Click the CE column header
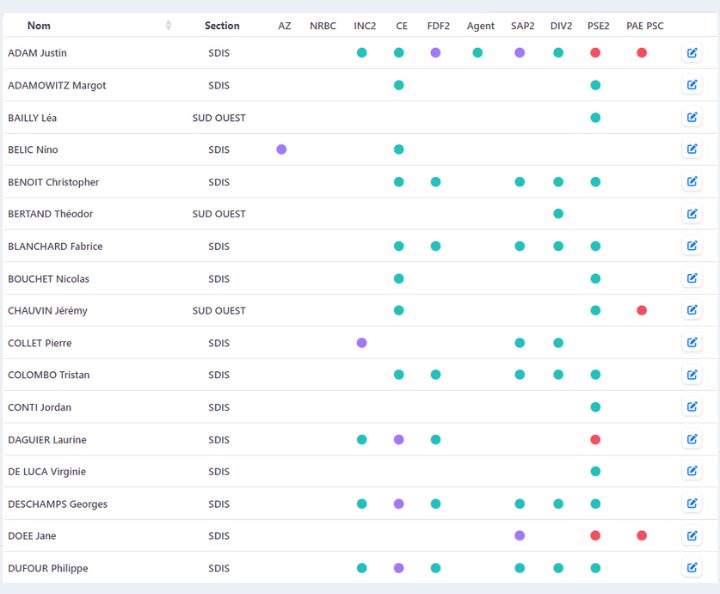The image size is (720, 594). coord(402,26)
